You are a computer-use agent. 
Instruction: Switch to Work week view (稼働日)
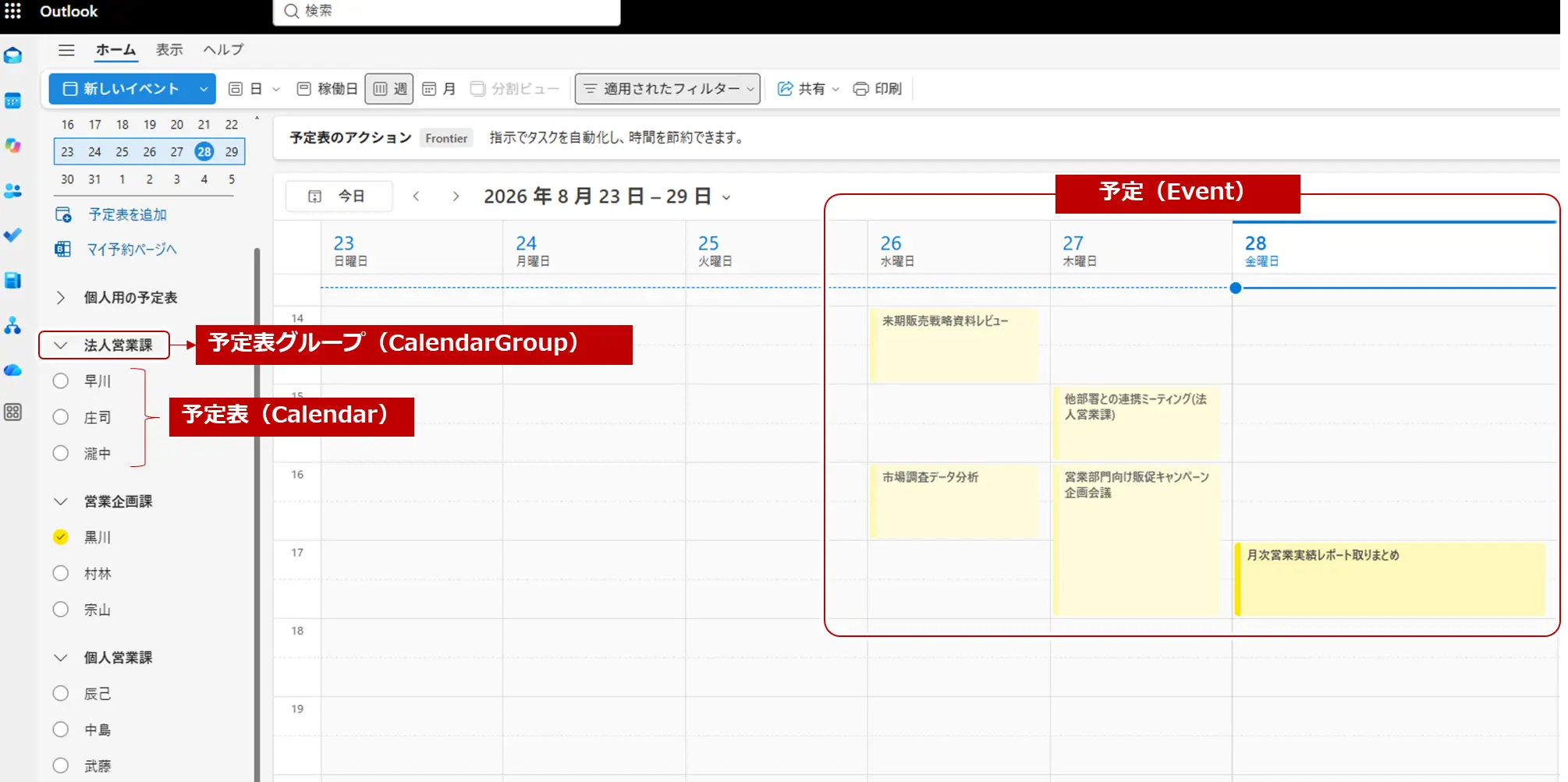tap(328, 89)
